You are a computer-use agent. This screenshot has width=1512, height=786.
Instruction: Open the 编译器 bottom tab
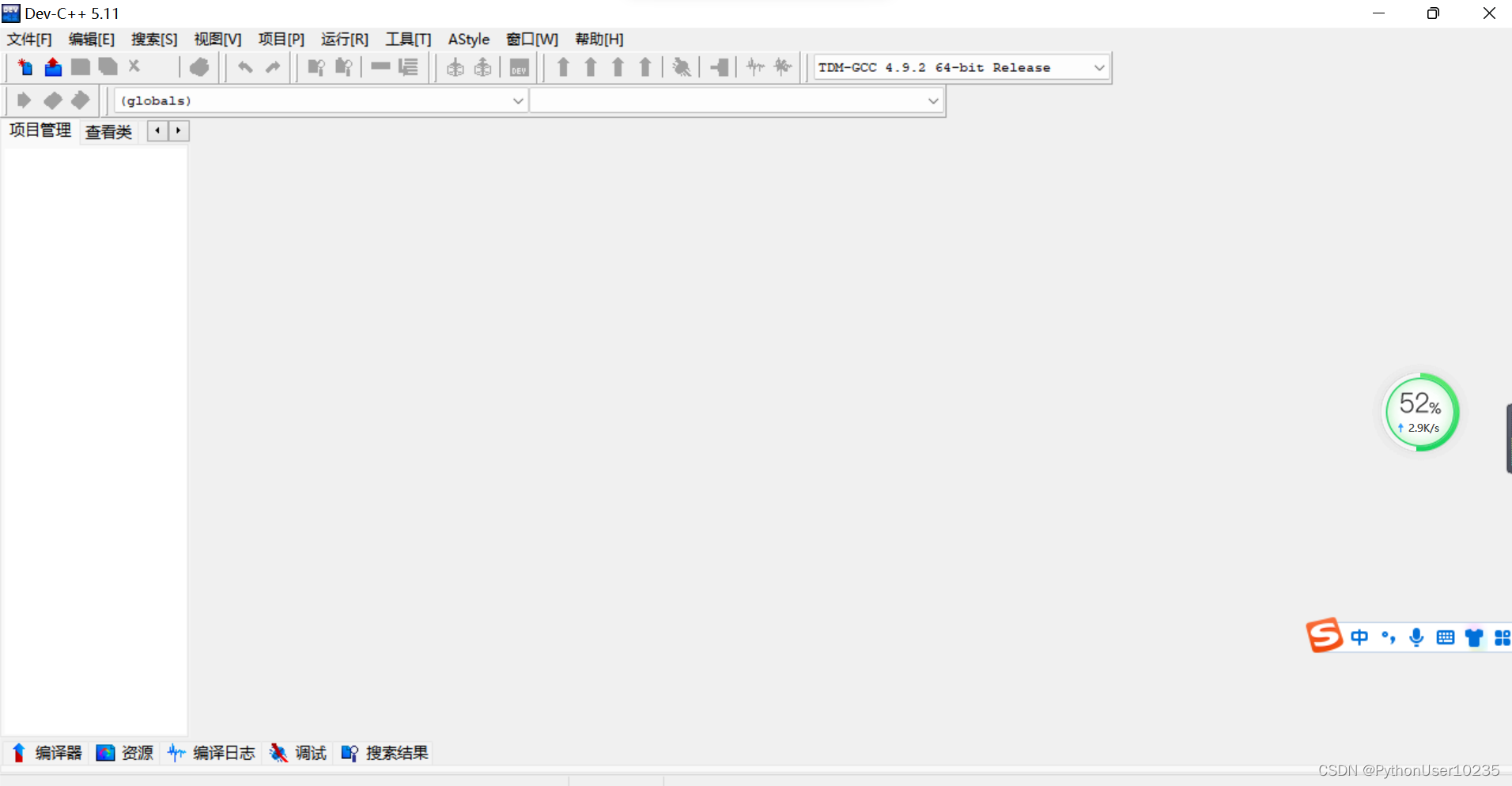(x=47, y=753)
